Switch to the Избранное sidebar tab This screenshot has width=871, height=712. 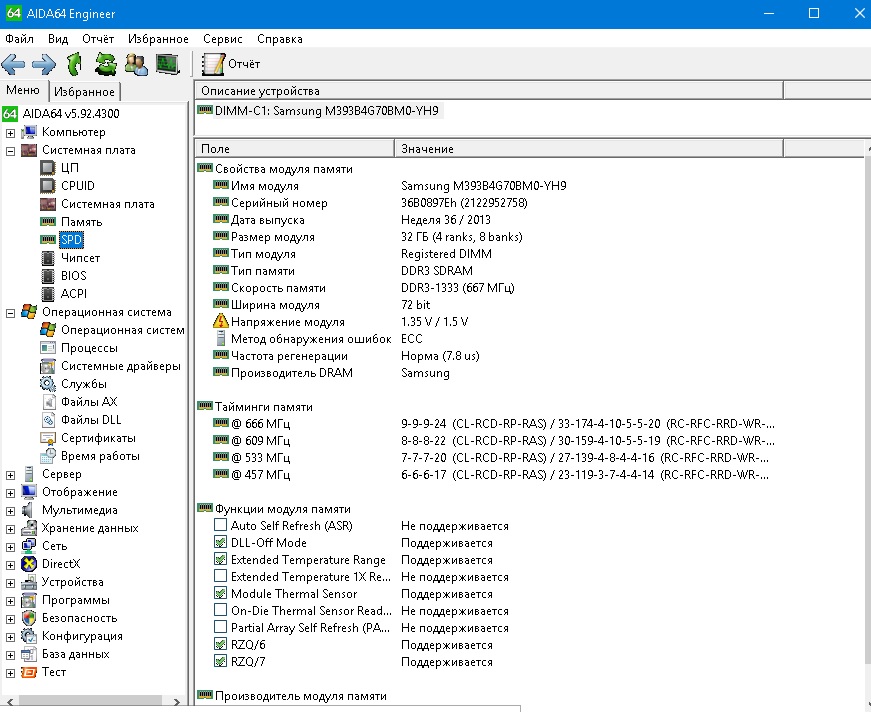tap(84, 92)
